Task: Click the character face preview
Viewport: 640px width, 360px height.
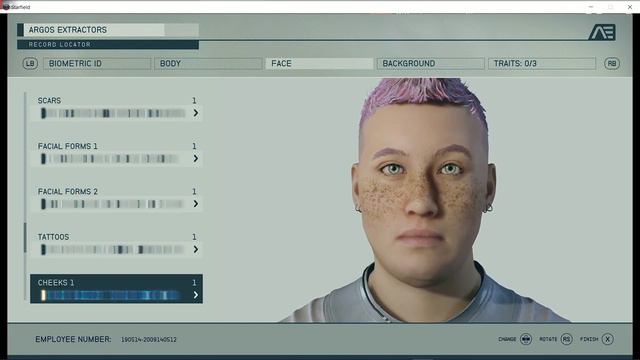Action: [423, 184]
